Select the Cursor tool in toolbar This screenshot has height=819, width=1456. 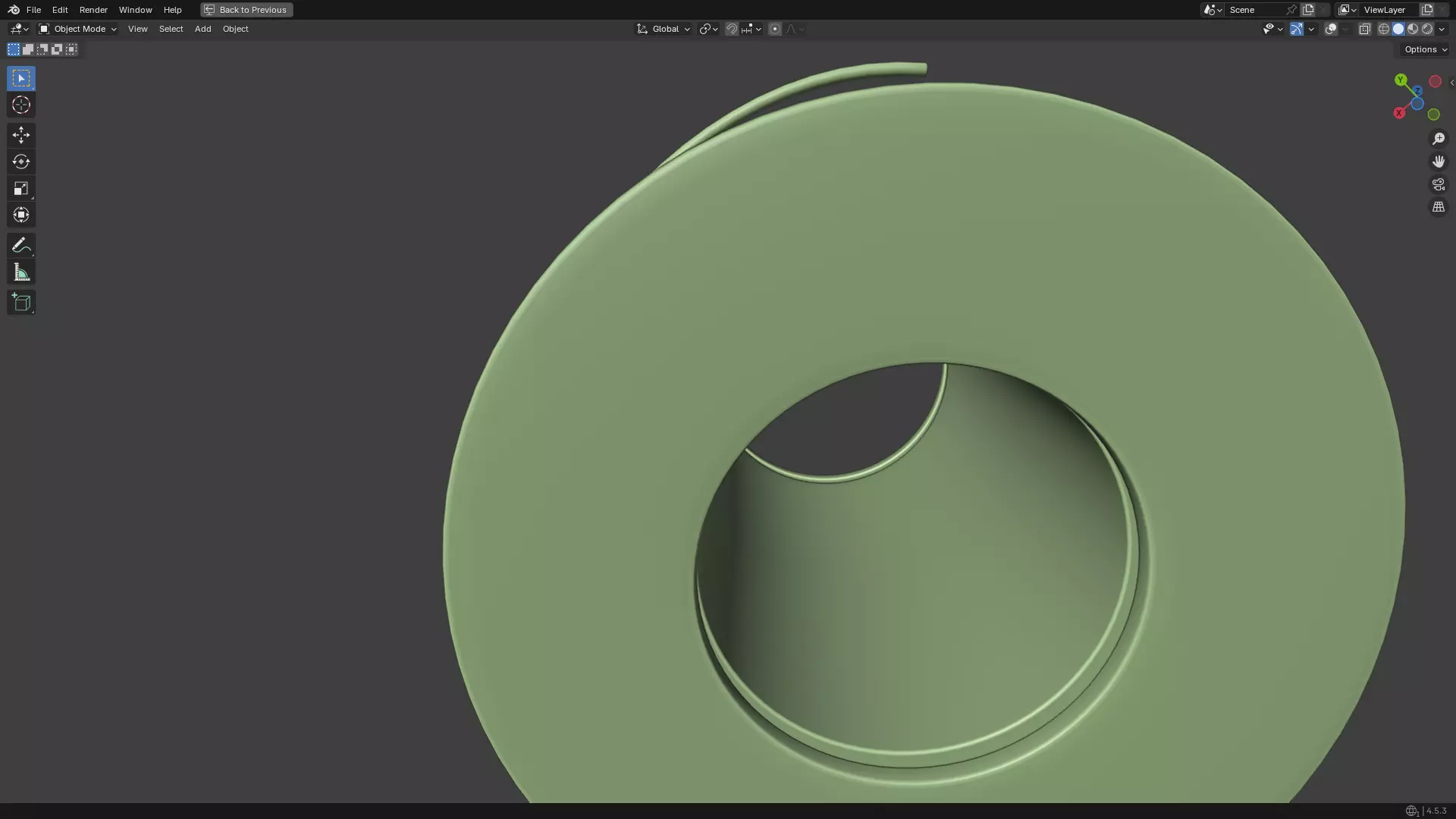pos(21,105)
